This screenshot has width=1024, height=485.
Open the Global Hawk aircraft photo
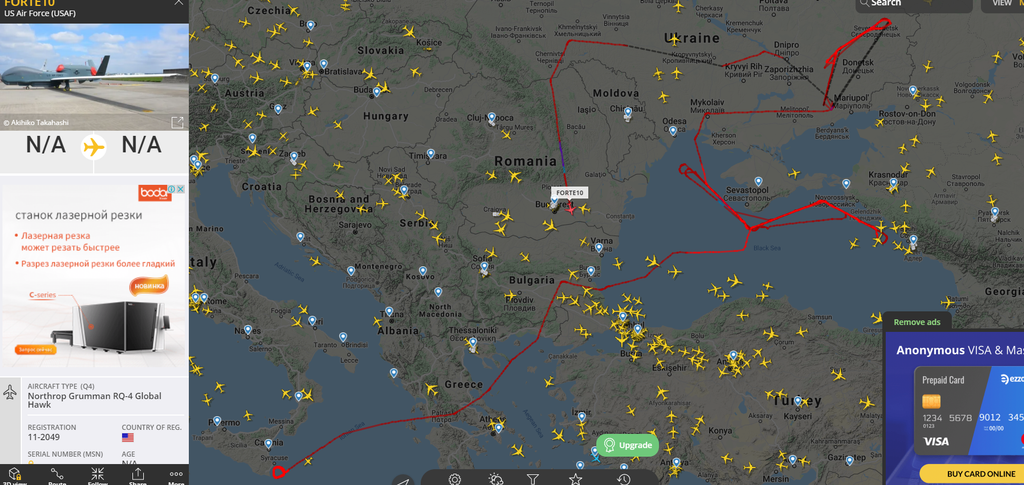tap(94, 77)
